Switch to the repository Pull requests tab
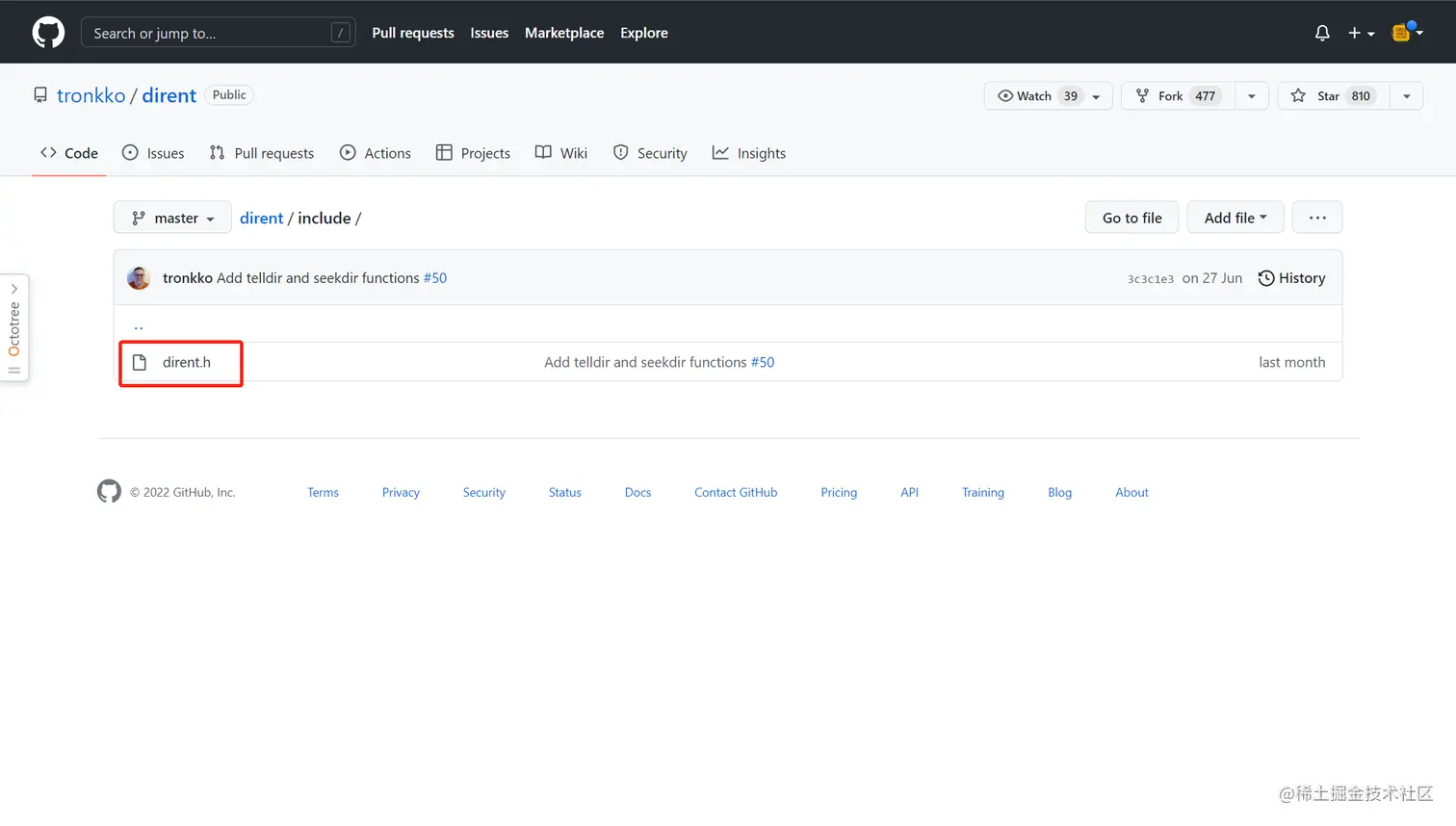Viewport: 1456px width, 826px height. tap(262, 153)
